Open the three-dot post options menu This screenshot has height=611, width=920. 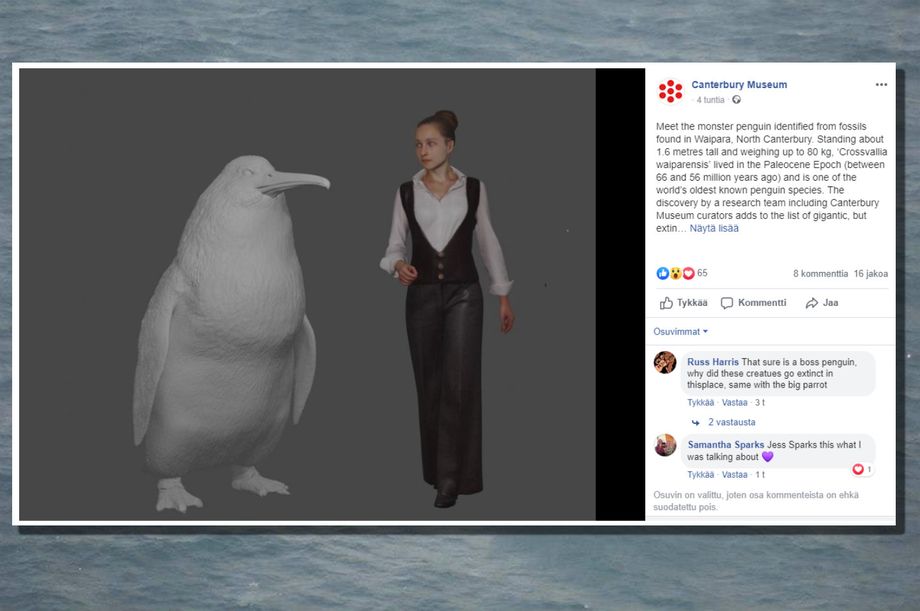click(881, 85)
